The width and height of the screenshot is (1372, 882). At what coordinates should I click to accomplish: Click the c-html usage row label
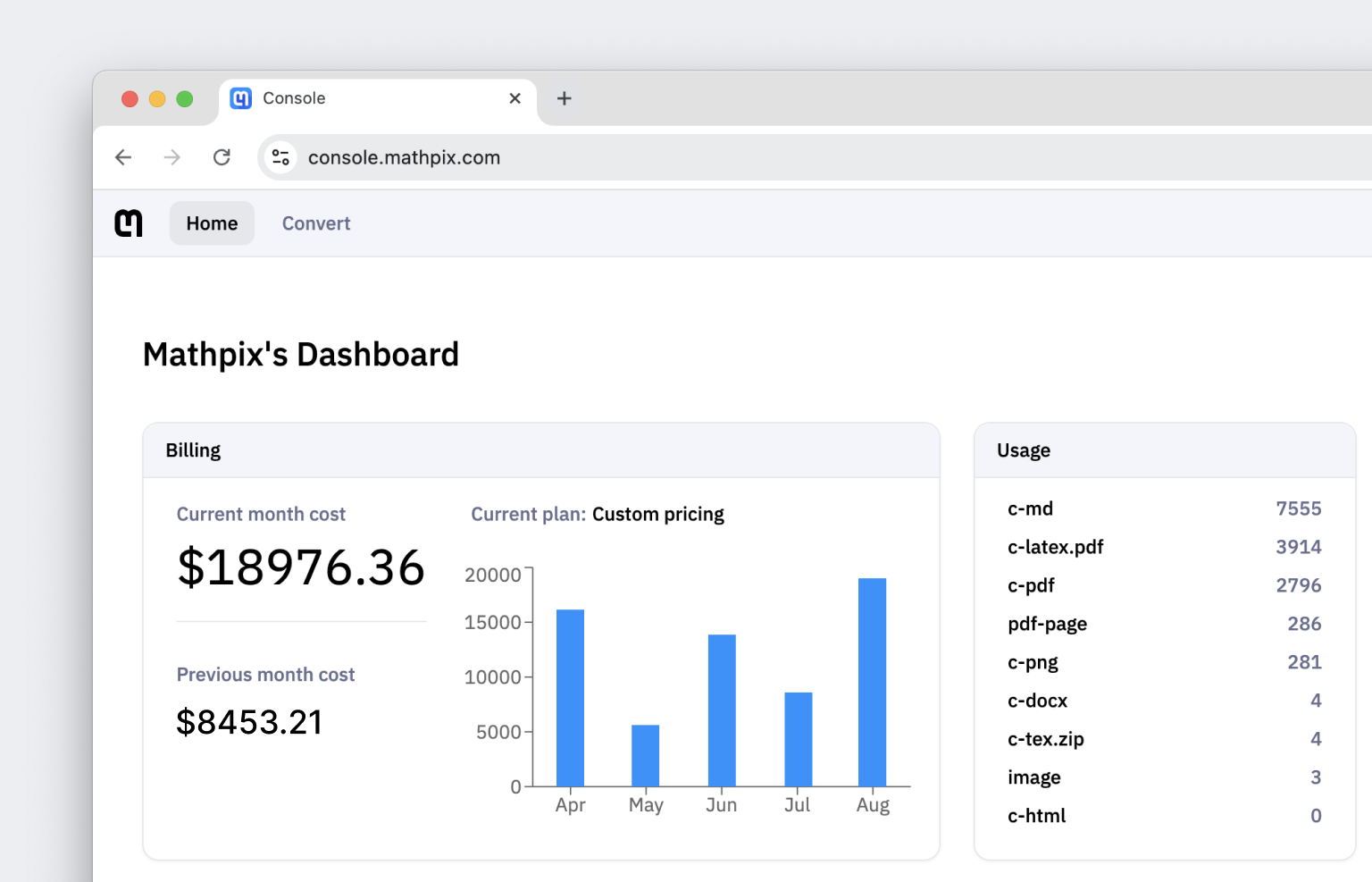(1036, 816)
